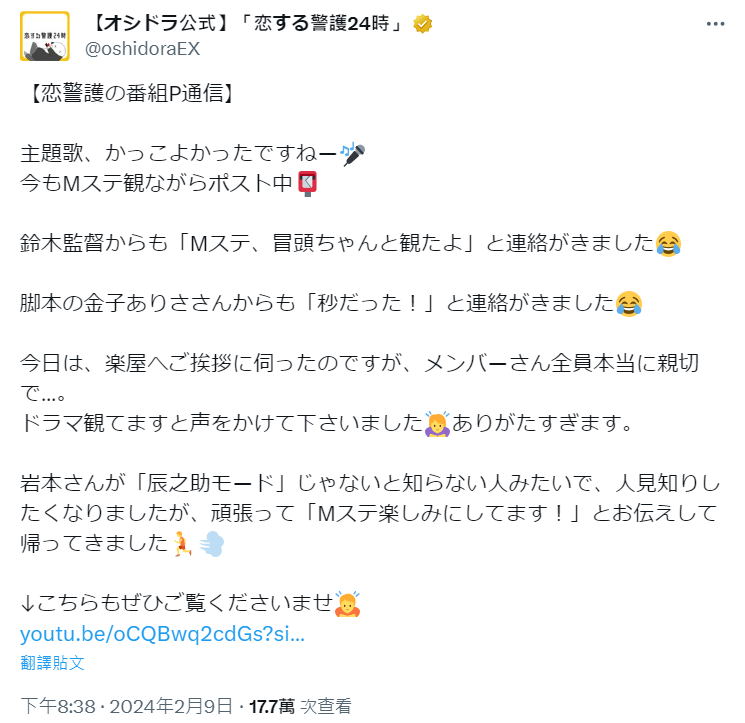Image resolution: width=745 pixels, height=723 pixels.
Task: Open the youtu.be/oCQBwq2cdGs link
Action: click(162, 634)
